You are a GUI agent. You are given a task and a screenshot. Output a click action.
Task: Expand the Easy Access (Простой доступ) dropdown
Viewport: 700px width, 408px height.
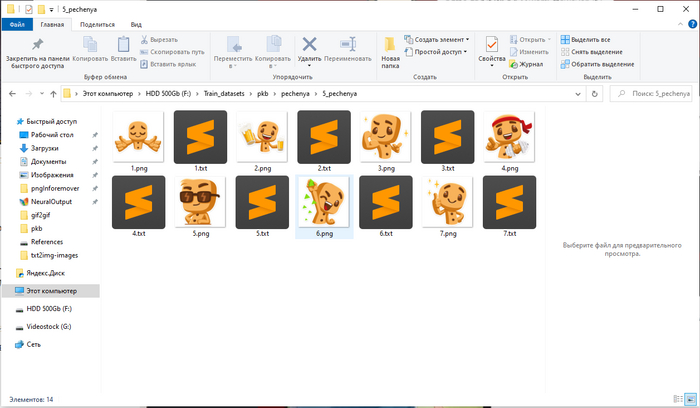tap(438, 52)
